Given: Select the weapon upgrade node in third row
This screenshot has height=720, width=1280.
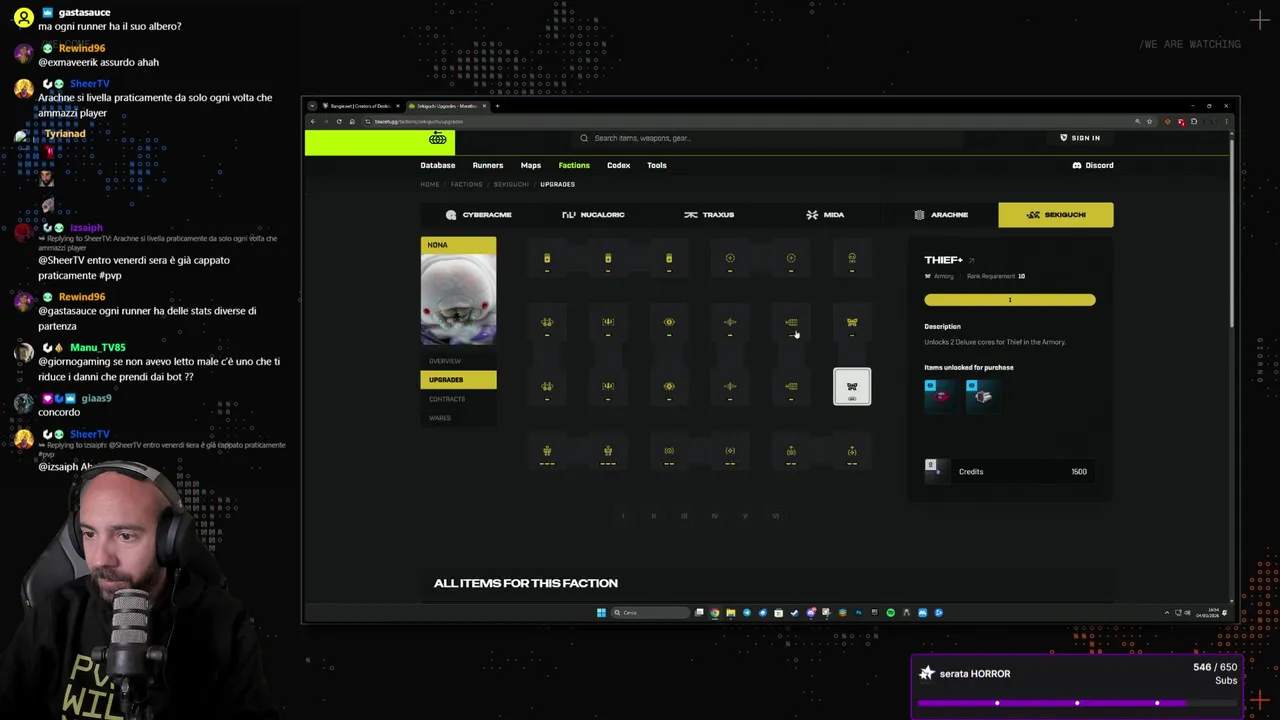Looking at the screenshot, I should pyautogui.click(x=791, y=386).
